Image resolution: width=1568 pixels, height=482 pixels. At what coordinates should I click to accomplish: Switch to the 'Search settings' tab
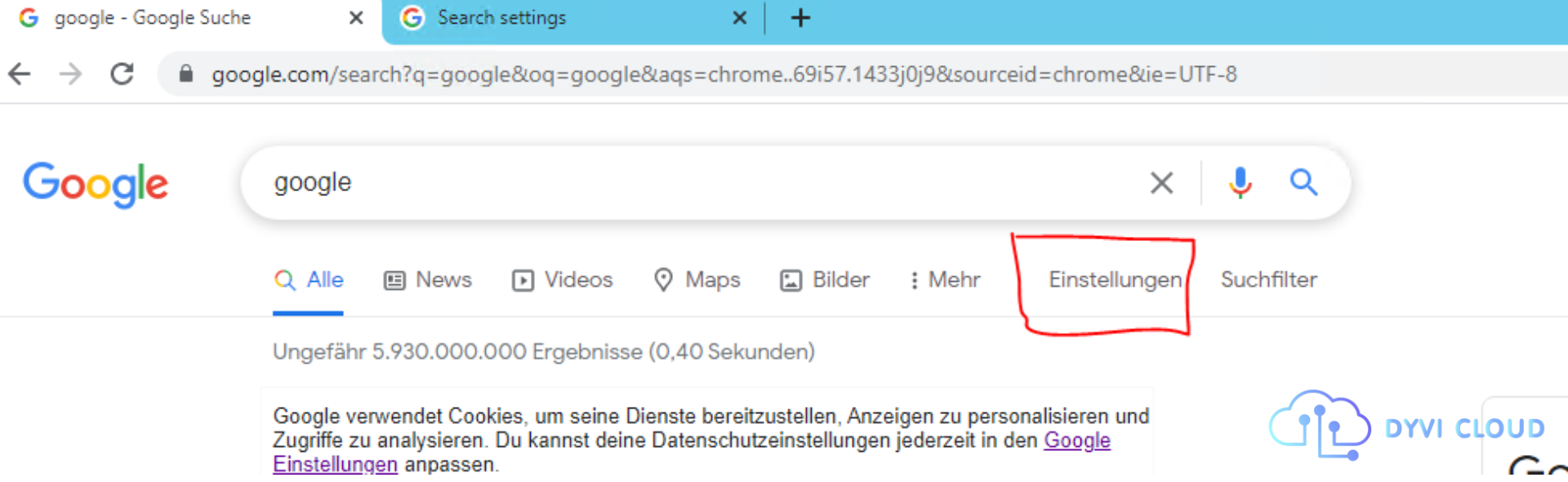[572, 19]
